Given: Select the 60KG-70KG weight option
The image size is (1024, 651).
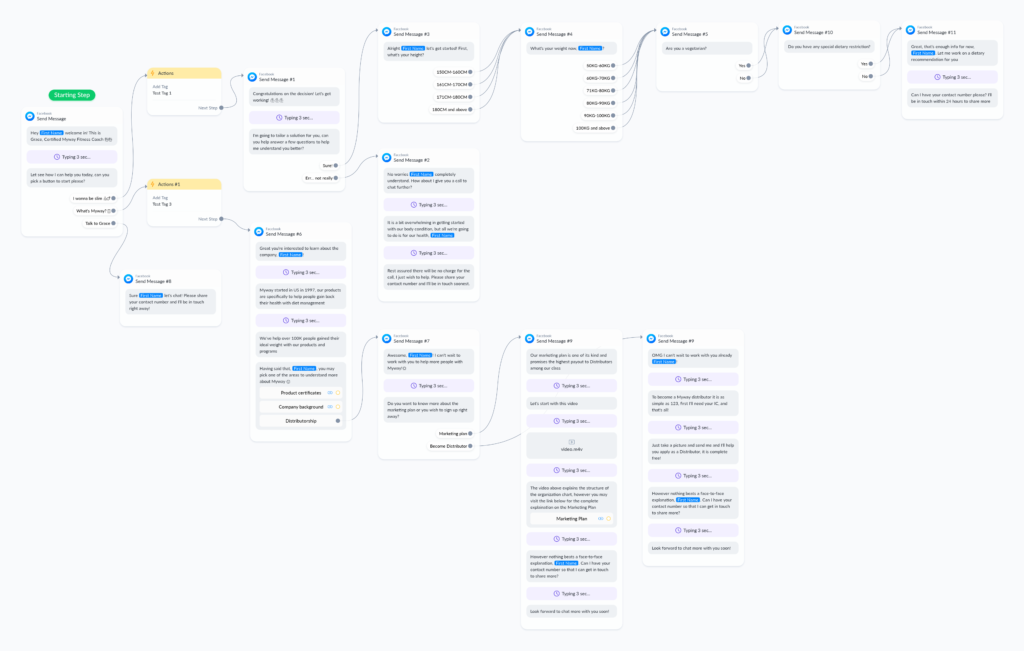Looking at the screenshot, I should [600, 78].
